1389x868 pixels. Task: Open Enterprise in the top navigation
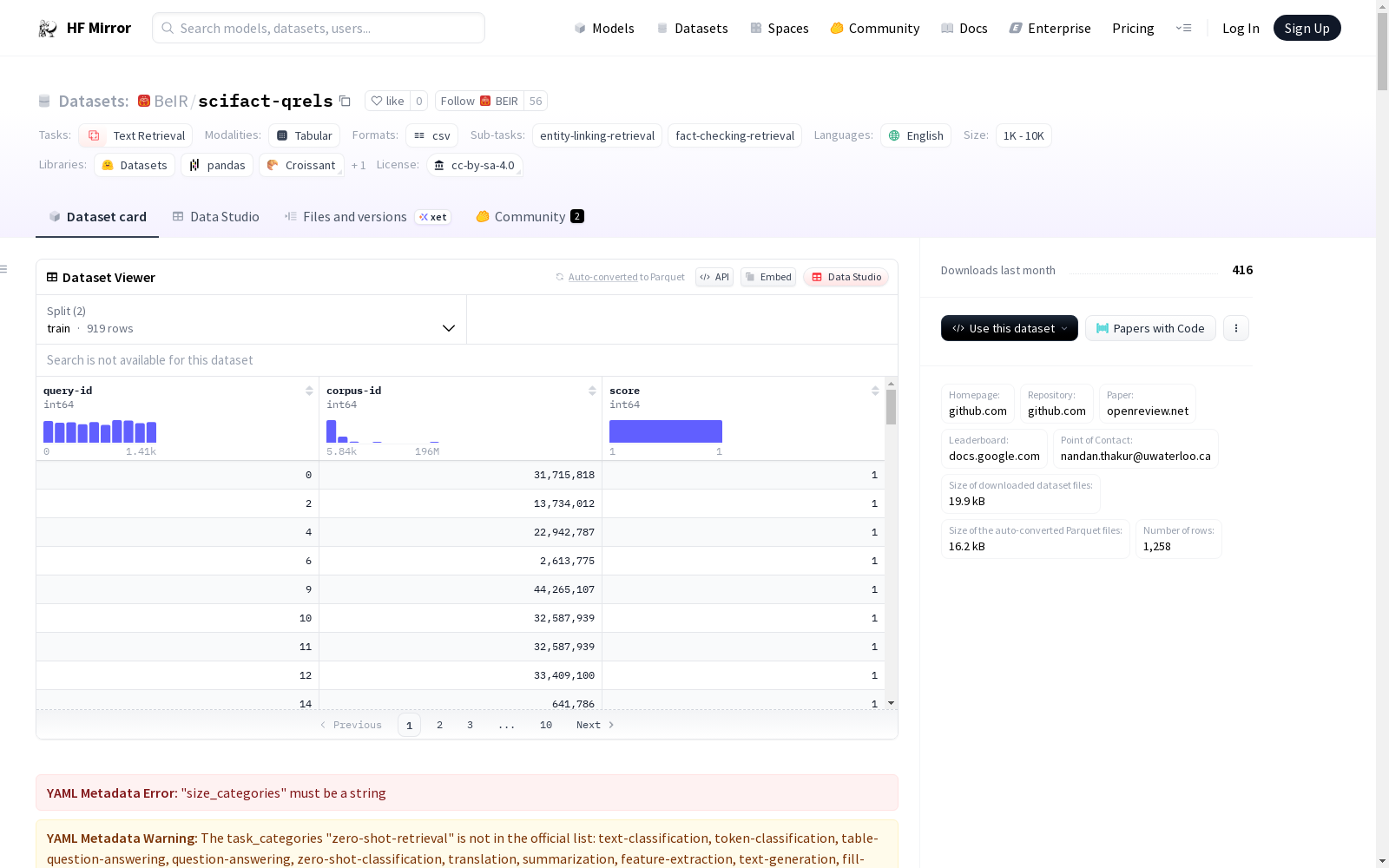(1050, 28)
